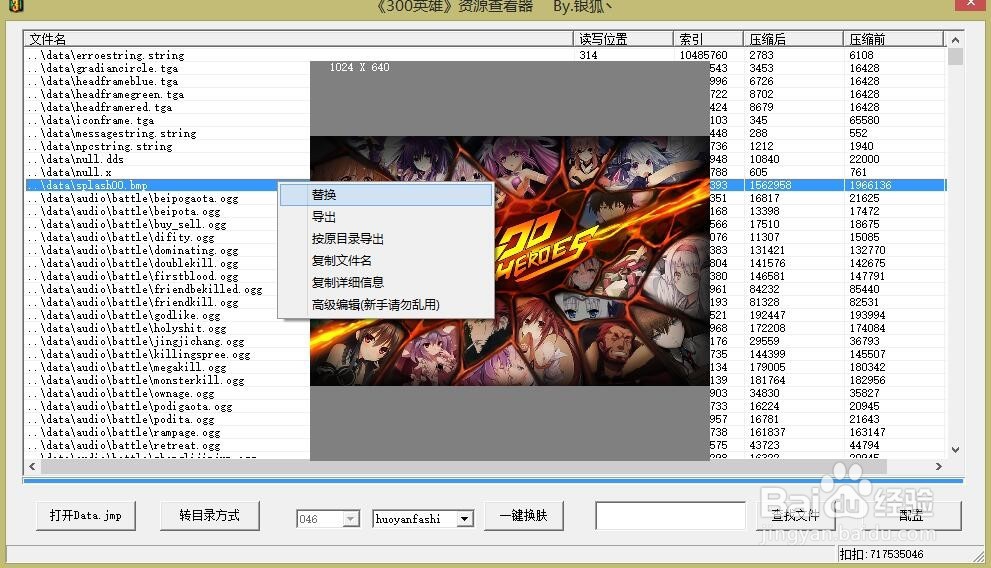
Task: Click the splash image preview
Action: click(x=509, y=261)
